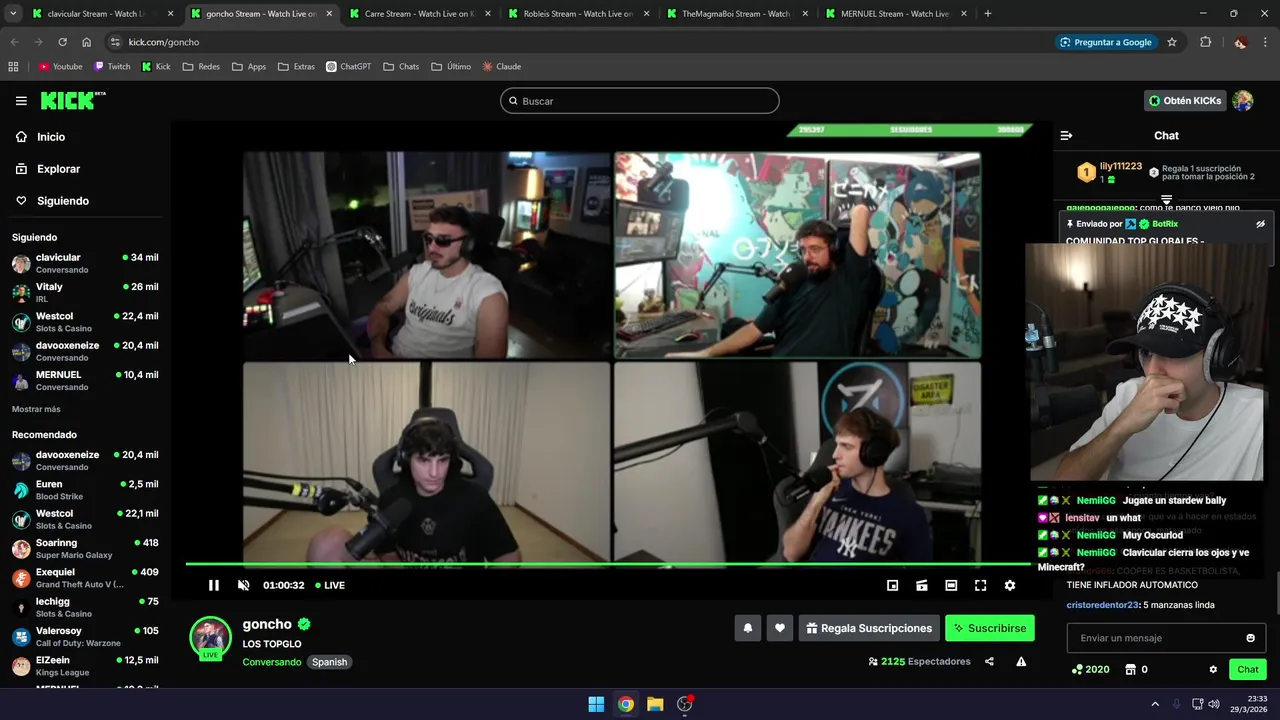Image resolution: width=1280 pixels, height=720 pixels.
Task: Click the Suscribirse button
Action: pyautogui.click(x=990, y=628)
